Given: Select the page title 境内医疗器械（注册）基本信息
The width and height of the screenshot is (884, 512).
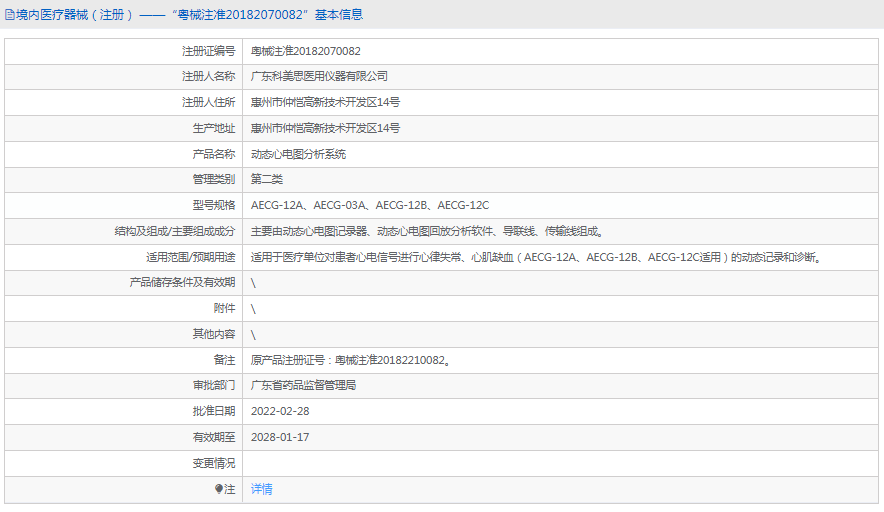Looking at the screenshot, I should 189,15.
